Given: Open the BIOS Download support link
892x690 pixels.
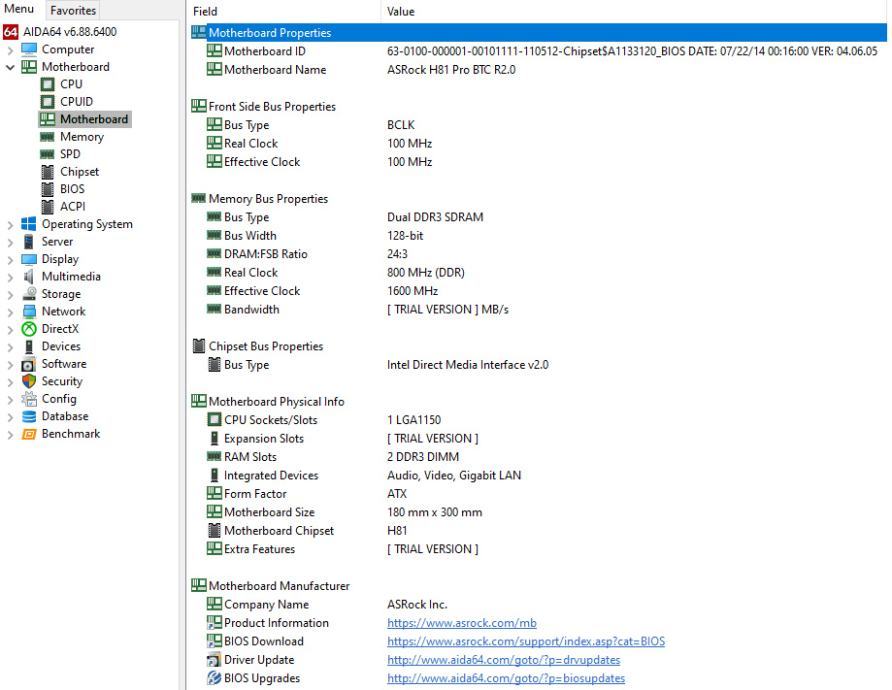Looking at the screenshot, I should [525, 641].
